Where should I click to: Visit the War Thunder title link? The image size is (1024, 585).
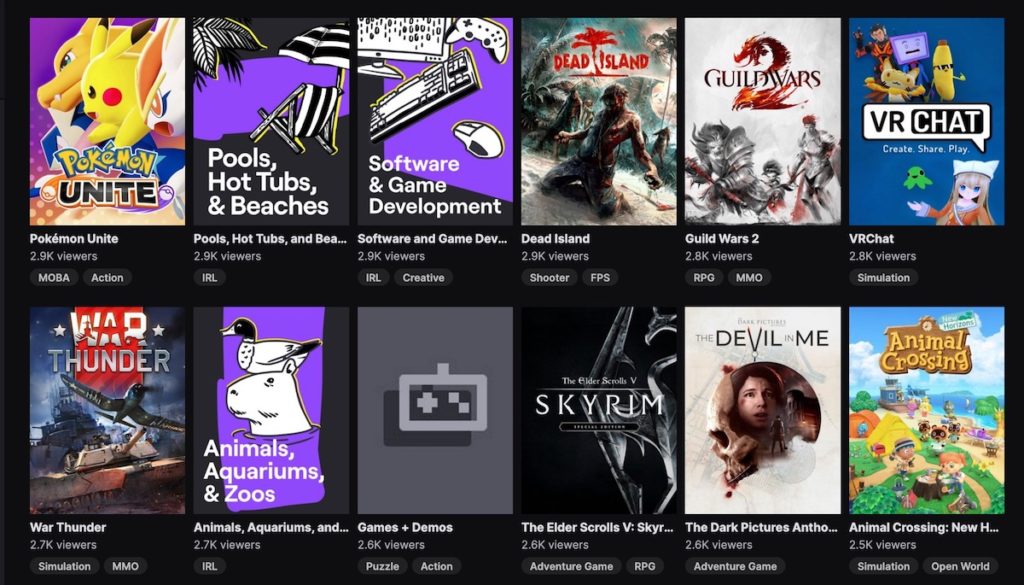(x=68, y=528)
